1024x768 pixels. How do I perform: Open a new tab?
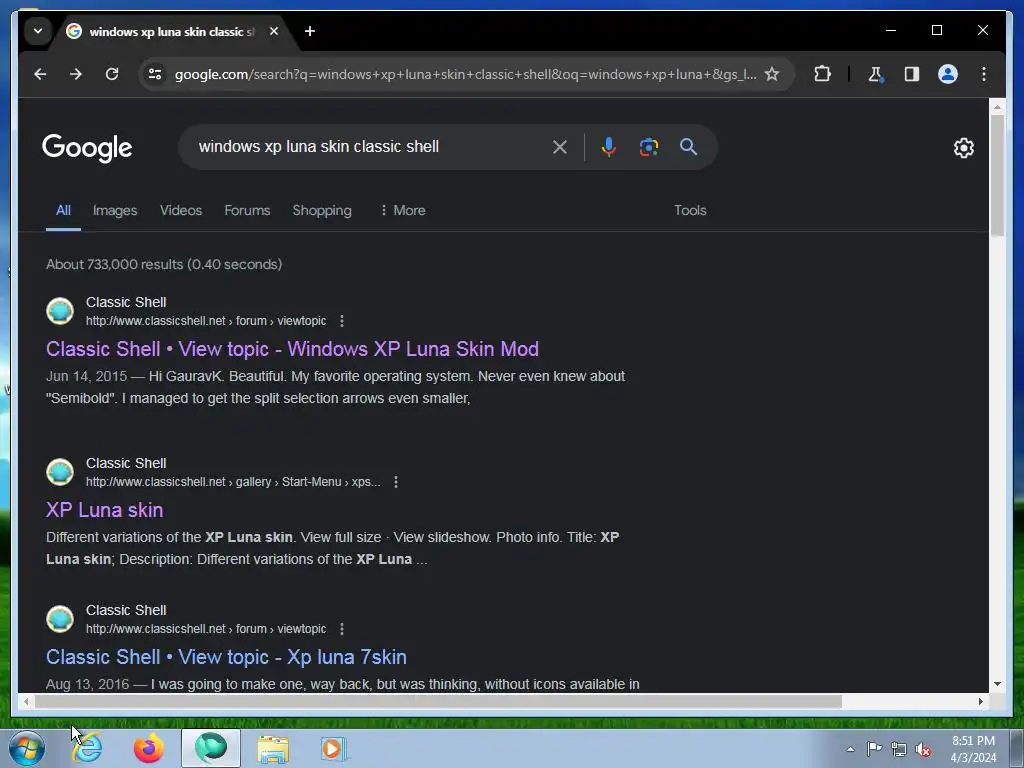pos(310,31)
